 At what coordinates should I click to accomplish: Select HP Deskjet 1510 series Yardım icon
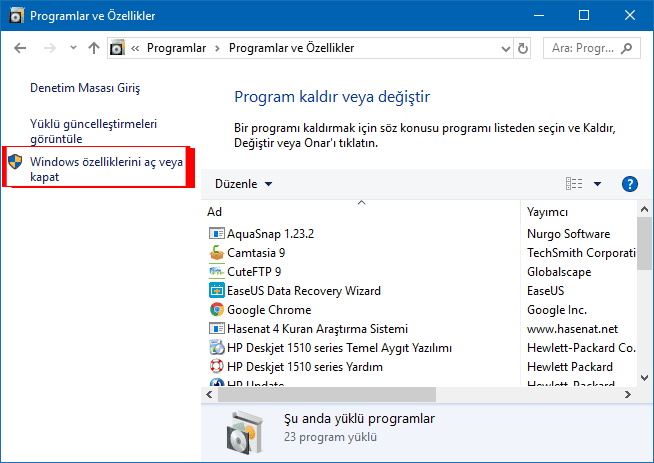coord(217,366)
